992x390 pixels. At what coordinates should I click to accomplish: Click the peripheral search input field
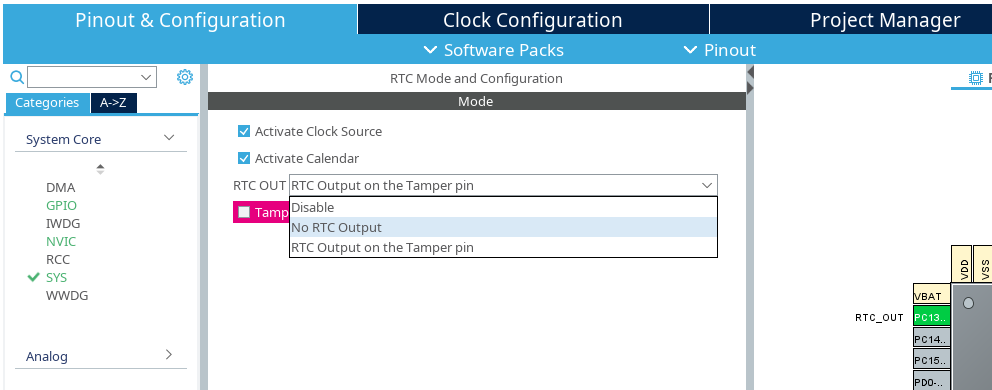click(x=92, y=77)
